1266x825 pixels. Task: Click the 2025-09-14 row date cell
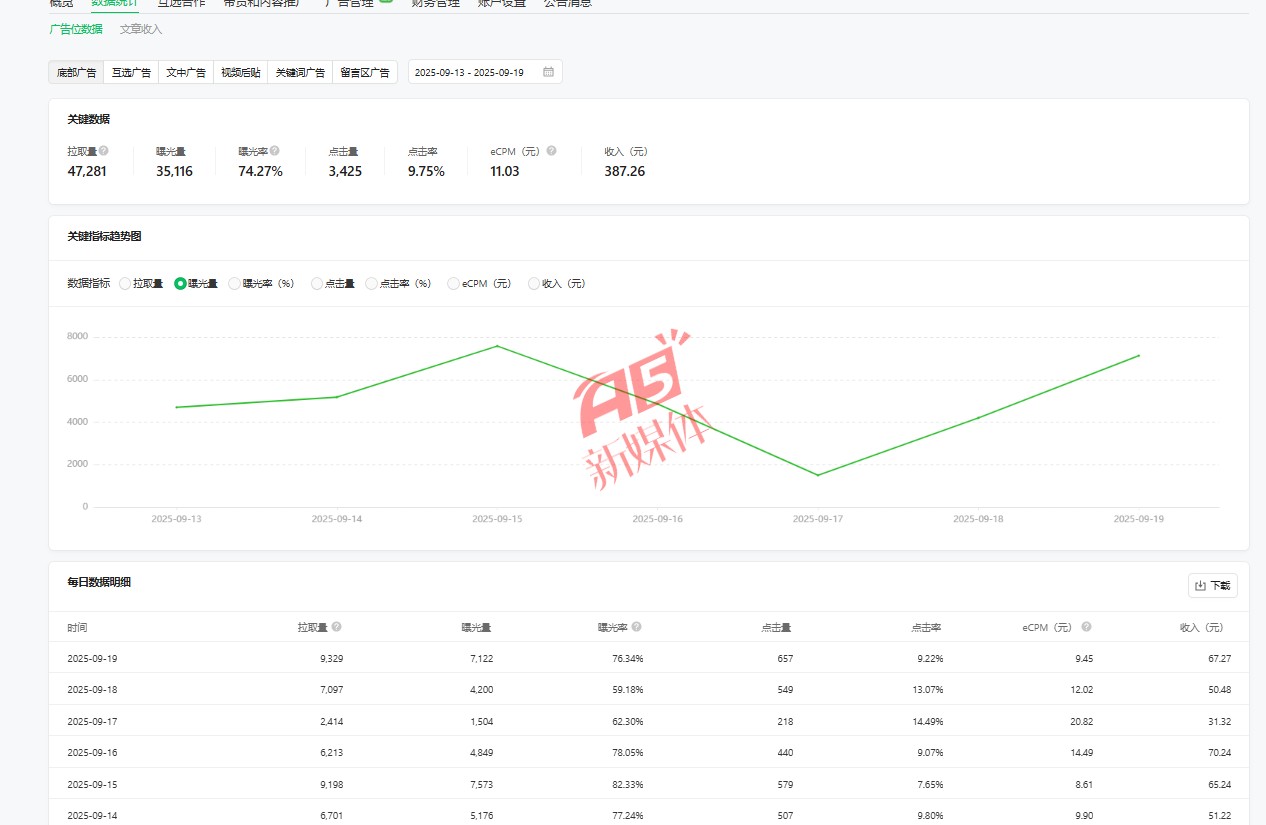pos(92,816)
